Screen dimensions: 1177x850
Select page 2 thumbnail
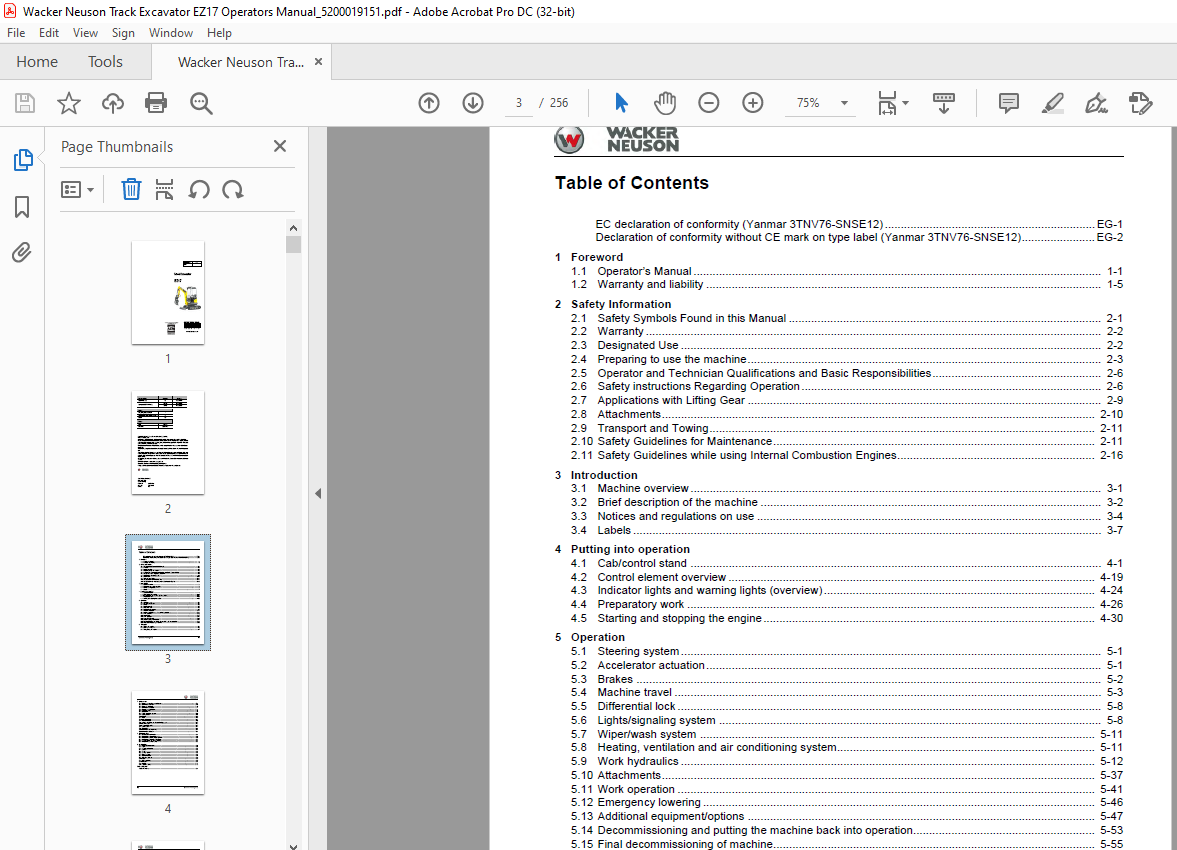click(167, 443)
